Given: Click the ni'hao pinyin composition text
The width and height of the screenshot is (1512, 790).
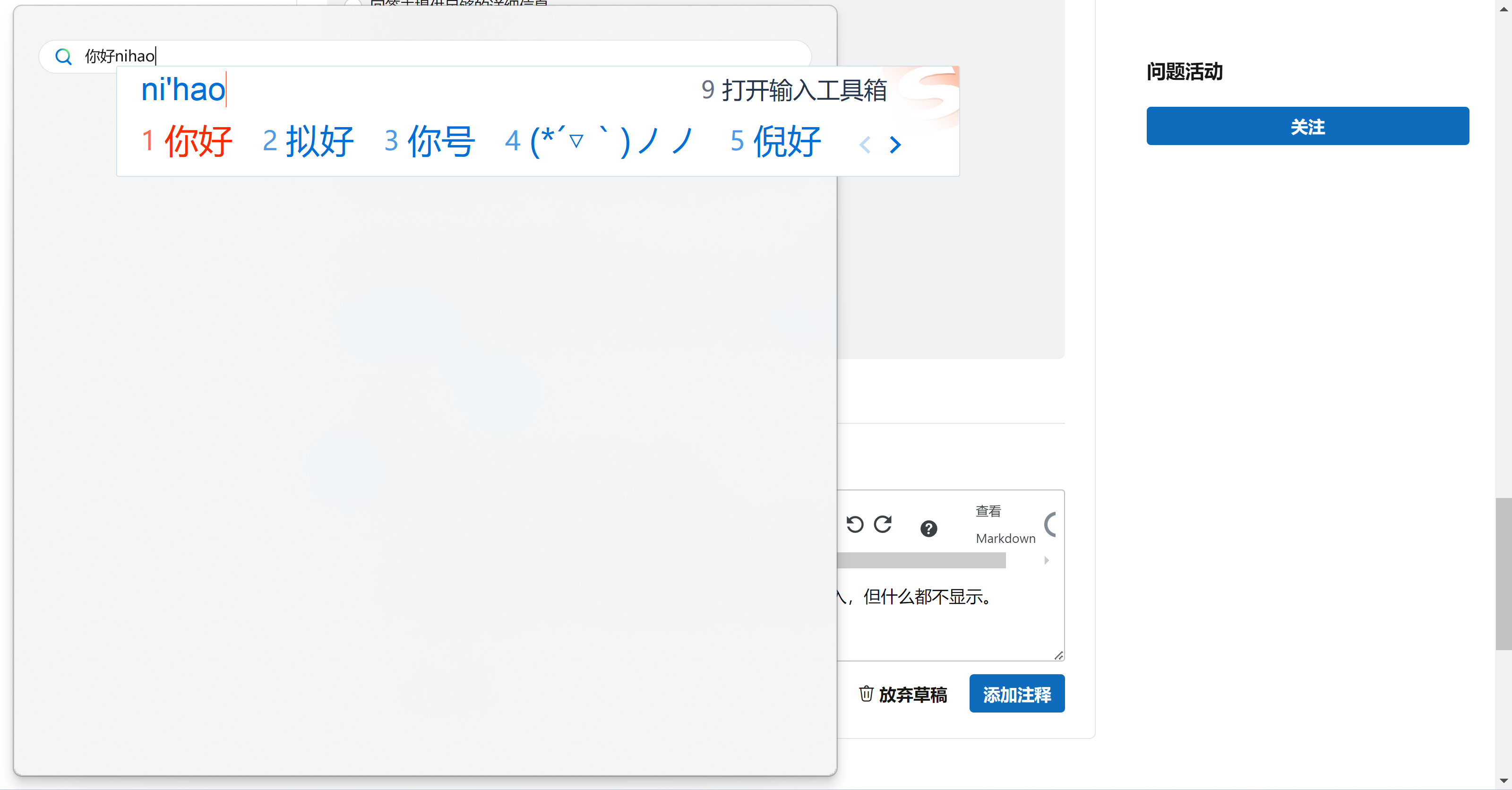Looking at the screenshot, I should pyautogui.click(x=183, y=90).
